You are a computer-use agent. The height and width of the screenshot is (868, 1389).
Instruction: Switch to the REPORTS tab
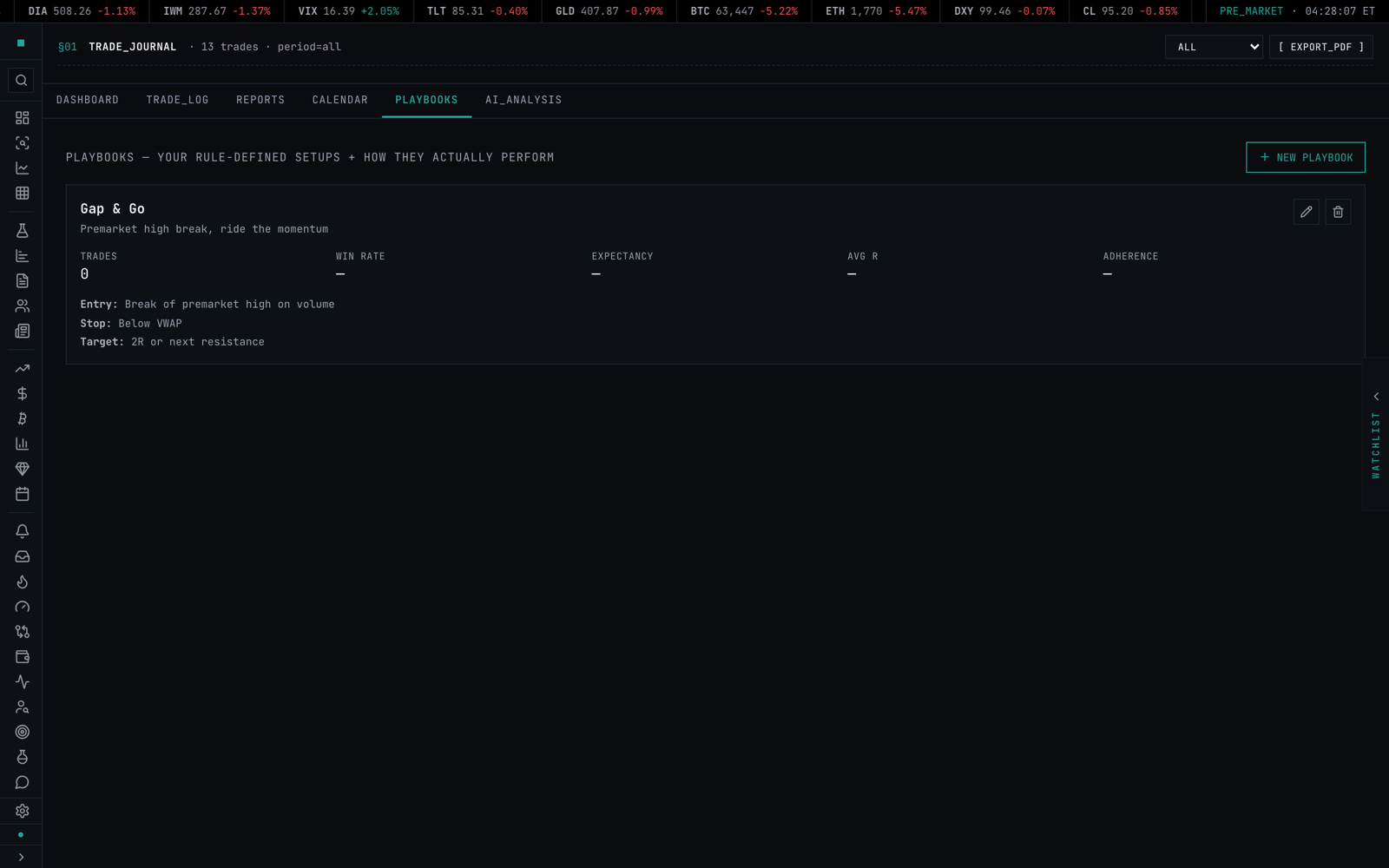pos(260,100)
